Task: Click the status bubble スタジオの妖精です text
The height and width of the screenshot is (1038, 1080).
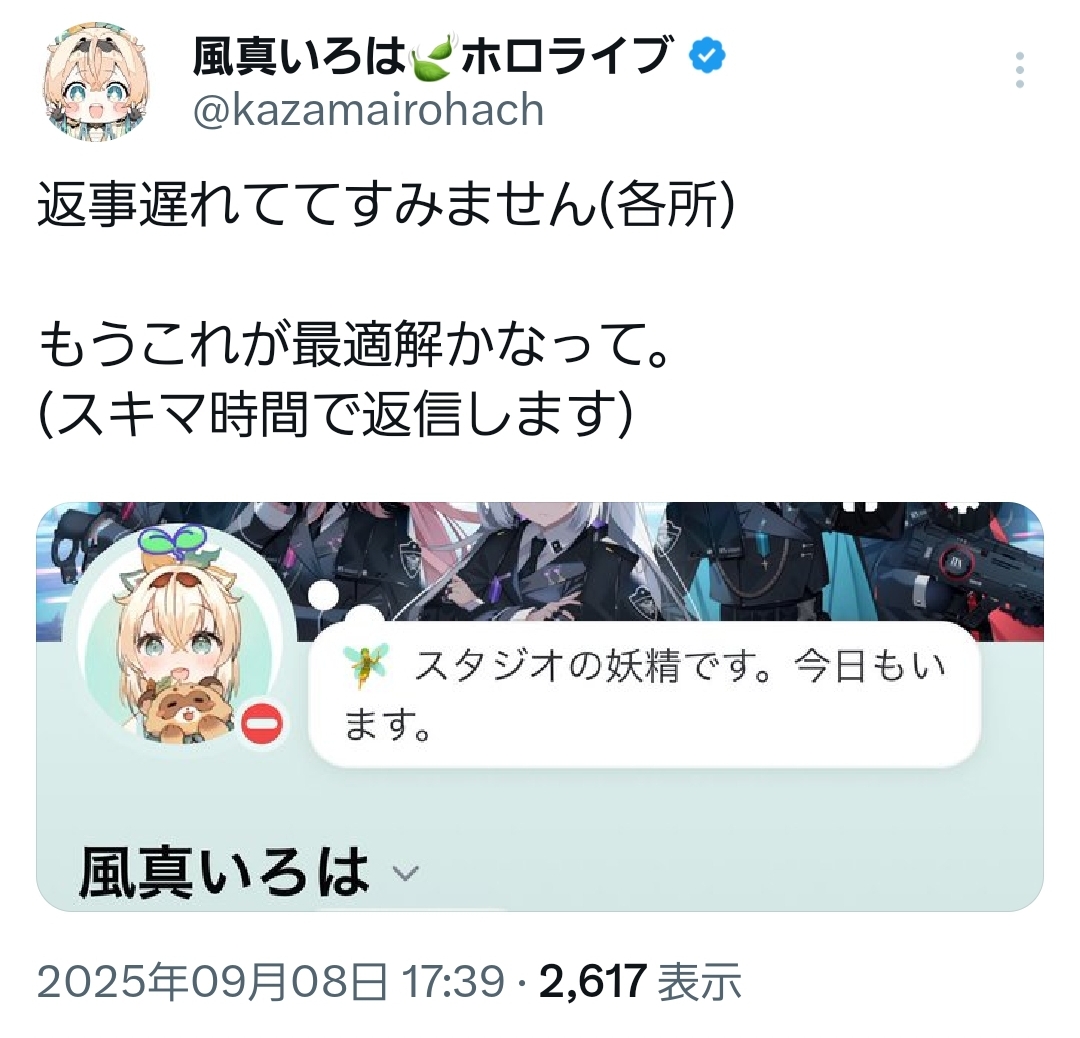Action: (644, 694)
